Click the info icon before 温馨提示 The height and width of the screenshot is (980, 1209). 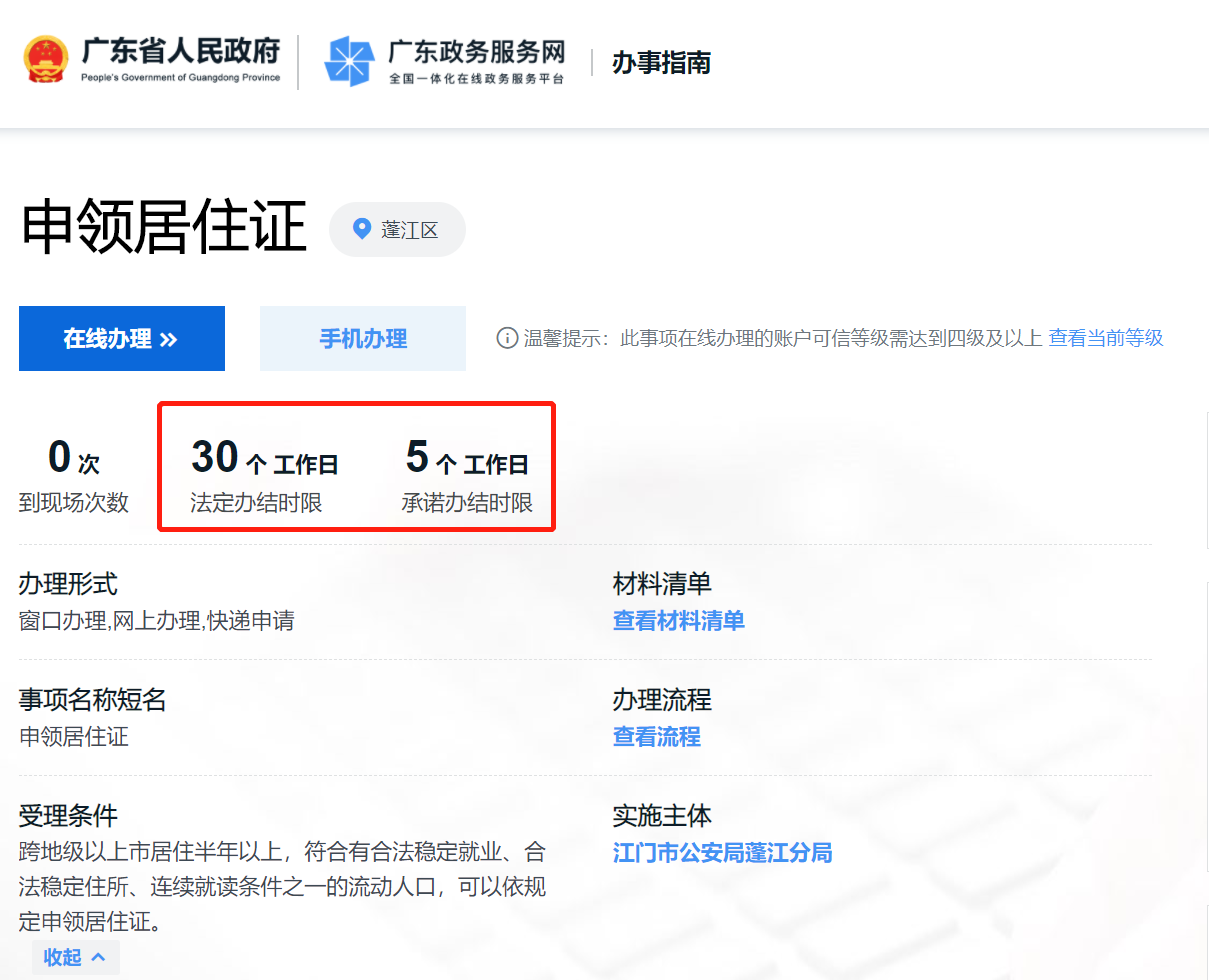pos(507,338)
